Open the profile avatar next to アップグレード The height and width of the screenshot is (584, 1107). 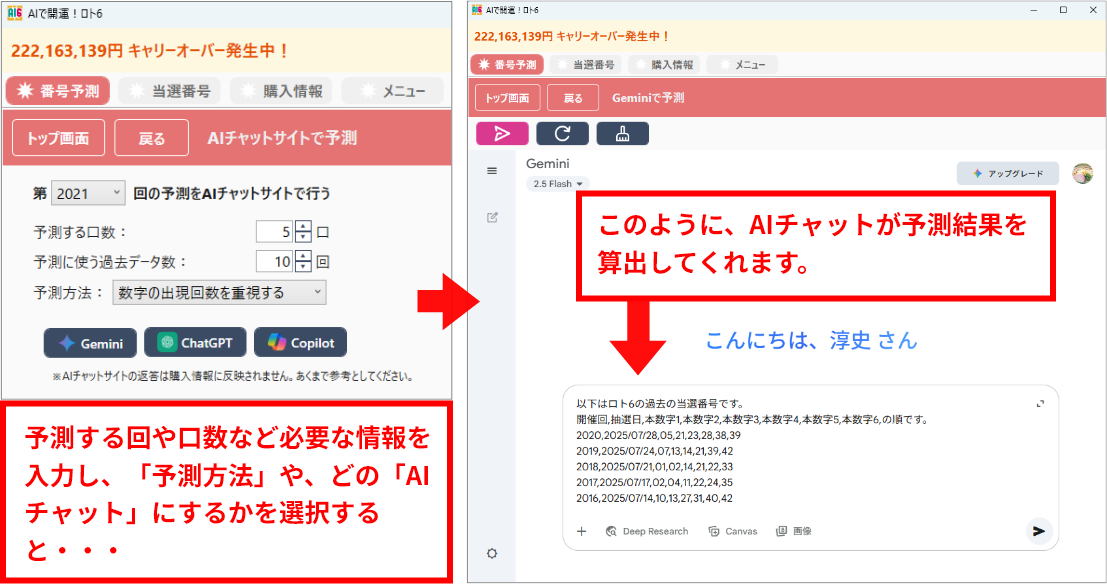[1082, 173]
